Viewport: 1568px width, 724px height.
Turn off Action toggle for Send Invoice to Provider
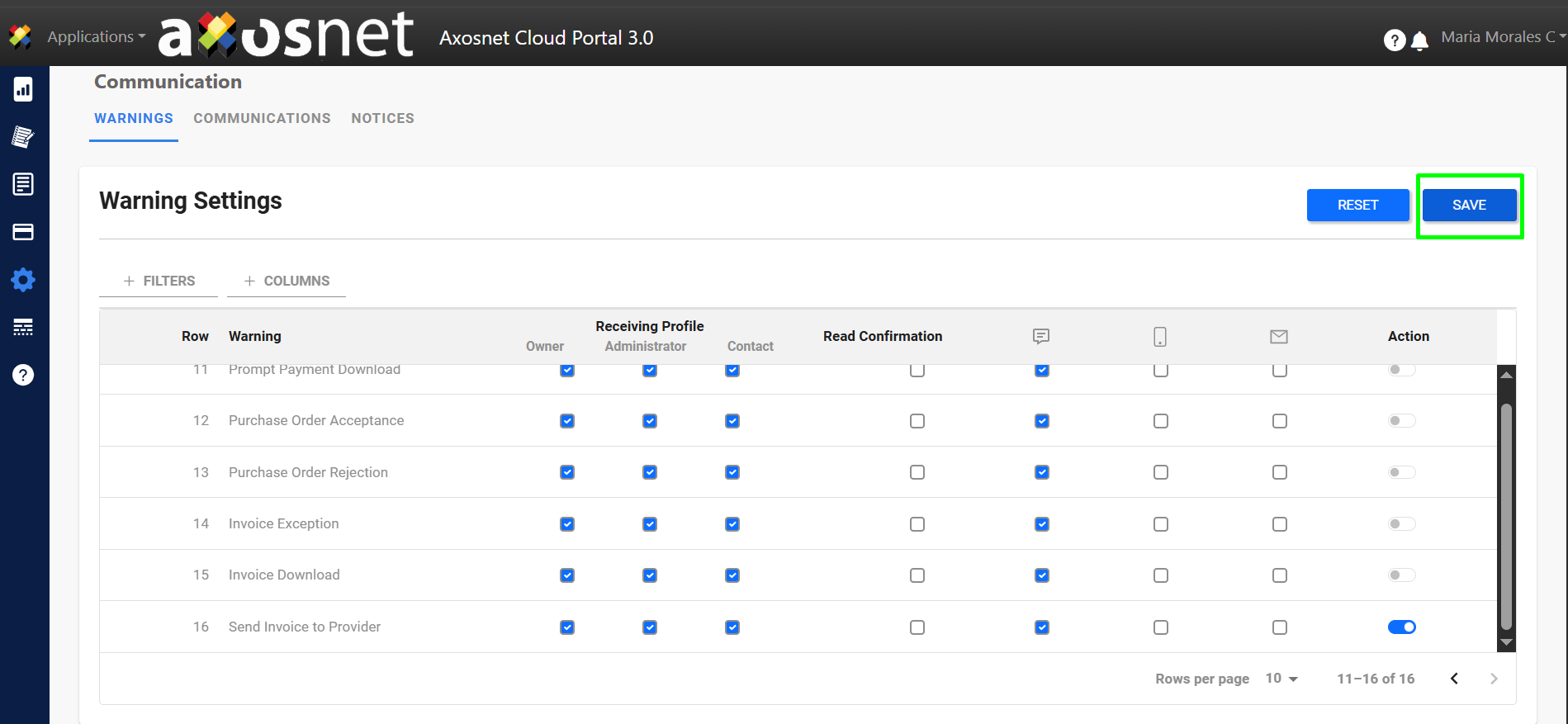click(1401, 627)
